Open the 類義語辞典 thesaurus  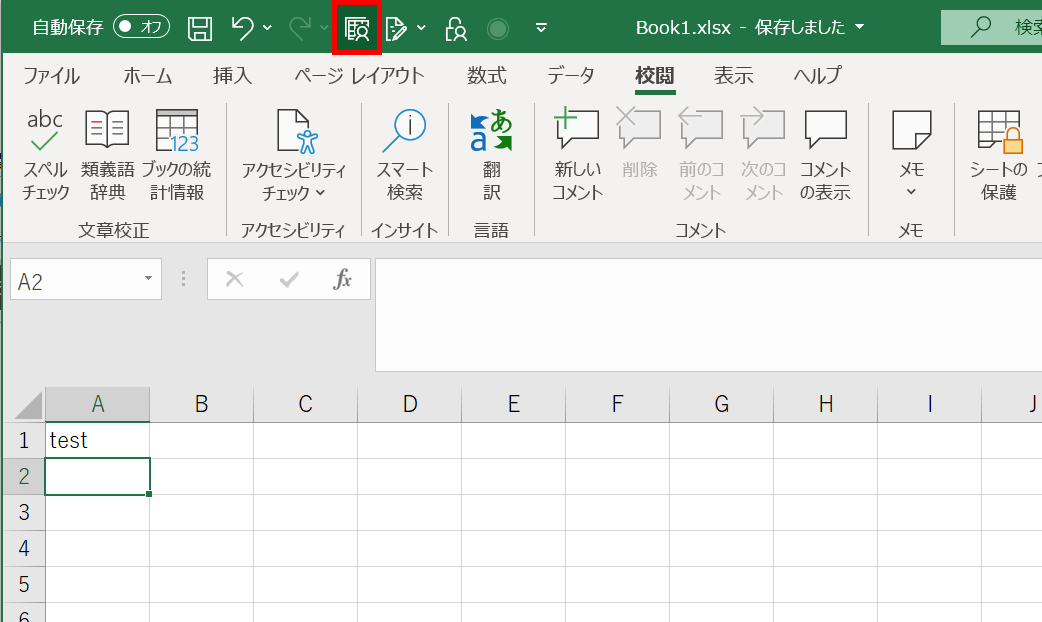(x=107, y=156)
